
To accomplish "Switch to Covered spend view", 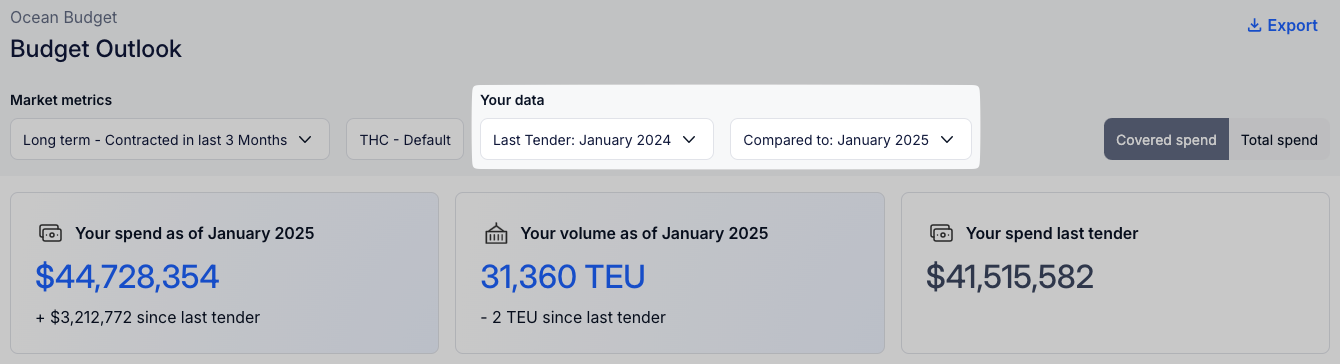I will (x=1166, y=139).
